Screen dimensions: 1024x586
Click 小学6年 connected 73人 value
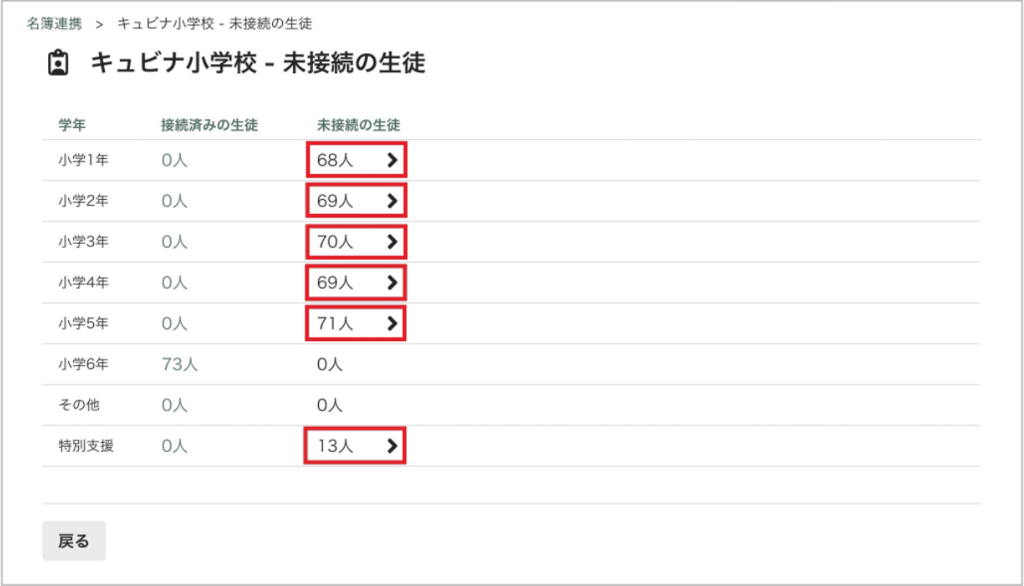pos(180,364)
